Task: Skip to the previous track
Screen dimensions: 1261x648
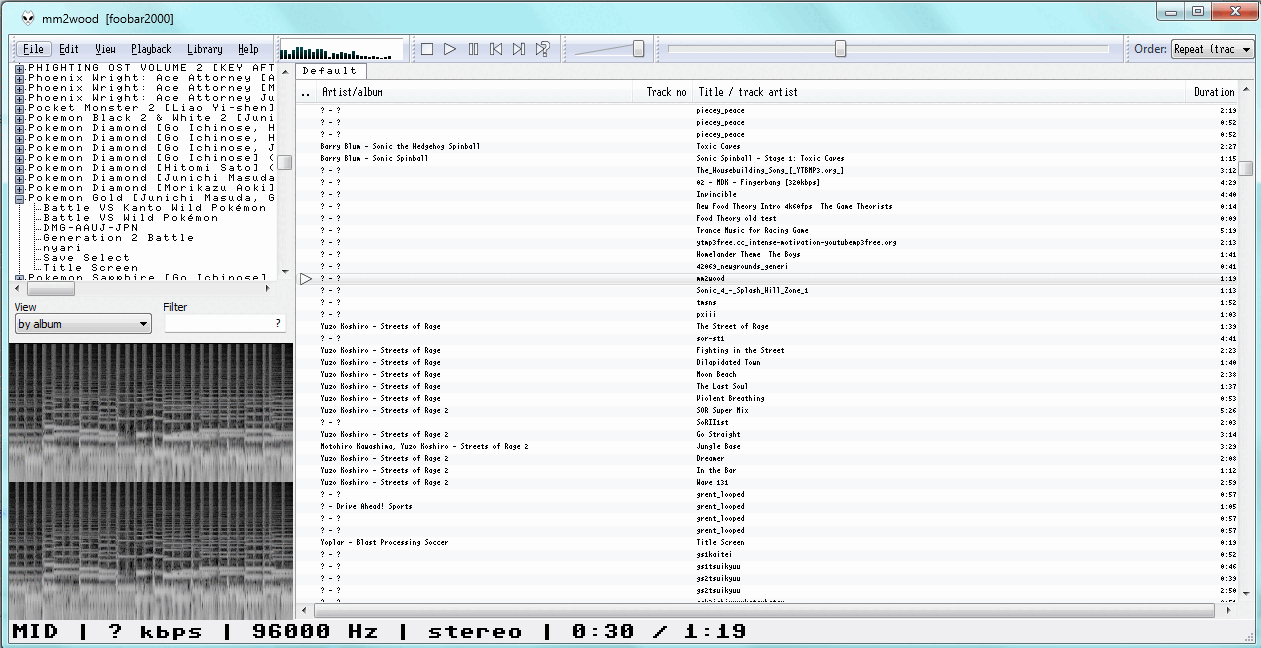Action: tap(495, 48)
